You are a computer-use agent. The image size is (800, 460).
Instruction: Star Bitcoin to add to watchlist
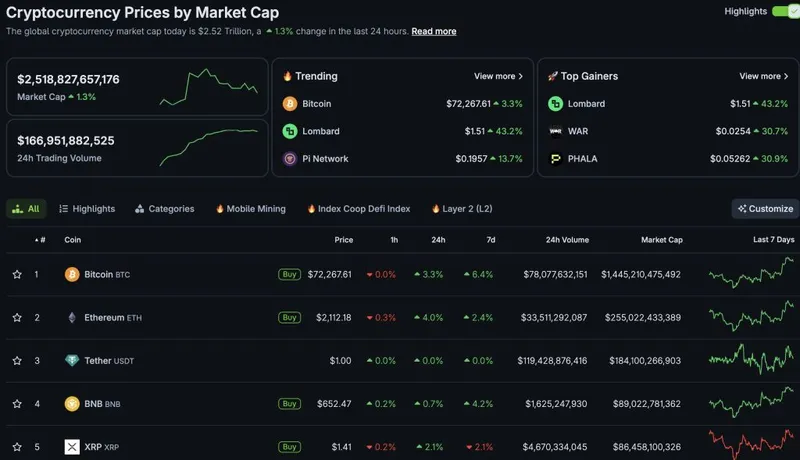[17, 274]
